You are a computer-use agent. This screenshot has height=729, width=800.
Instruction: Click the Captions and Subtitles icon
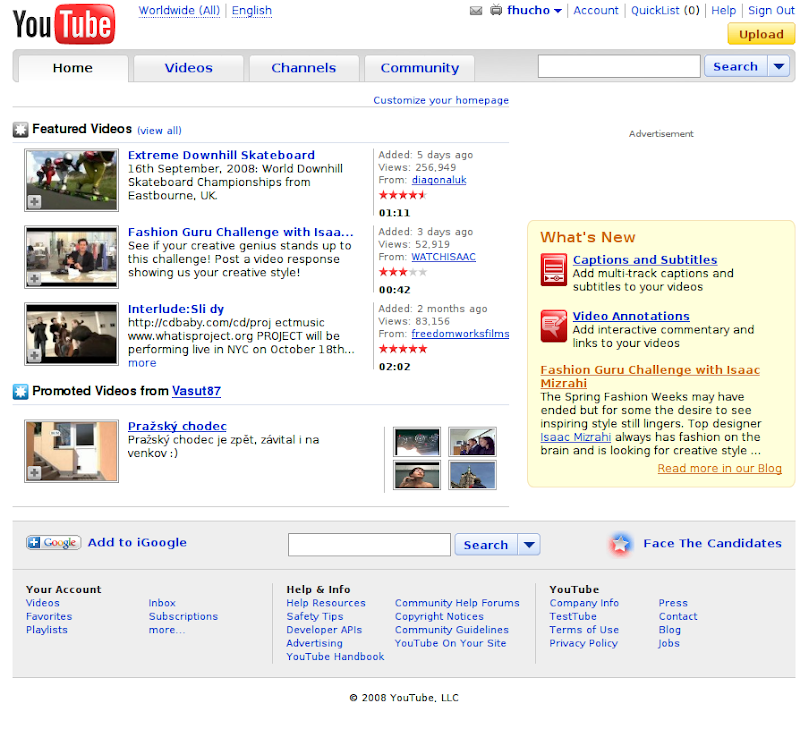[554, 269]
